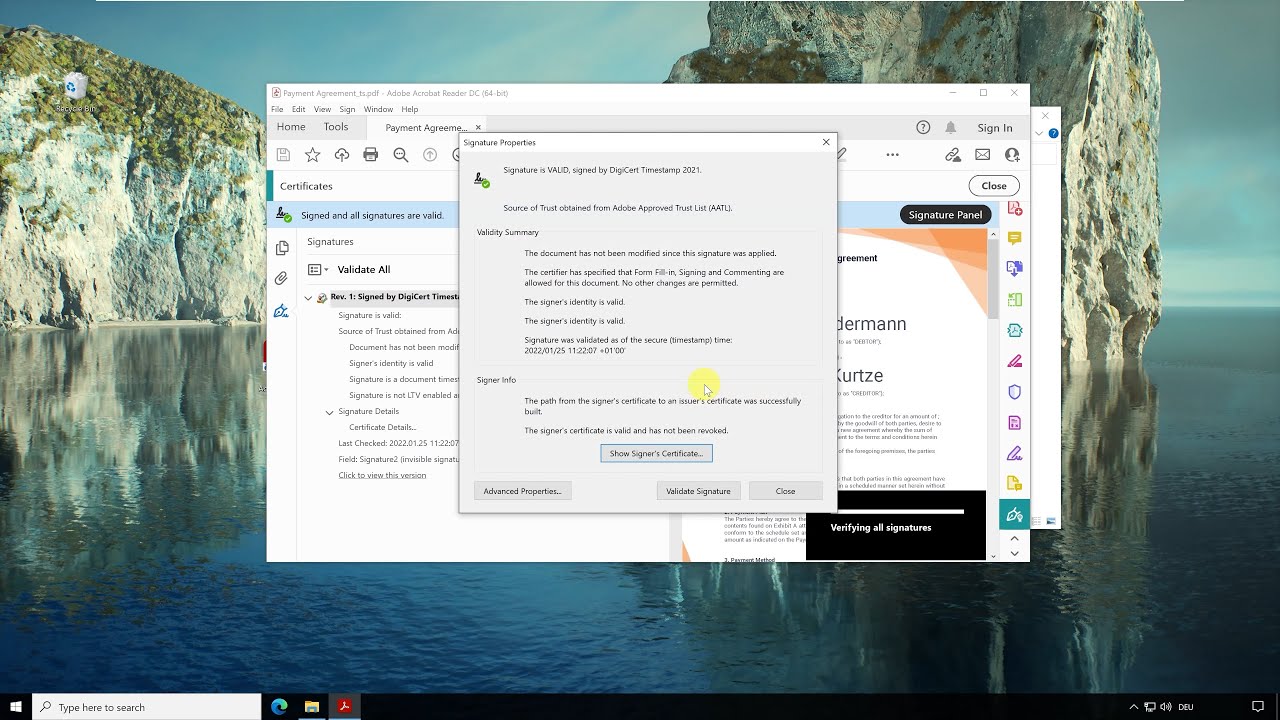
Task: Select the teal Certificates tool in right rail
Action: coord(1014,515)
